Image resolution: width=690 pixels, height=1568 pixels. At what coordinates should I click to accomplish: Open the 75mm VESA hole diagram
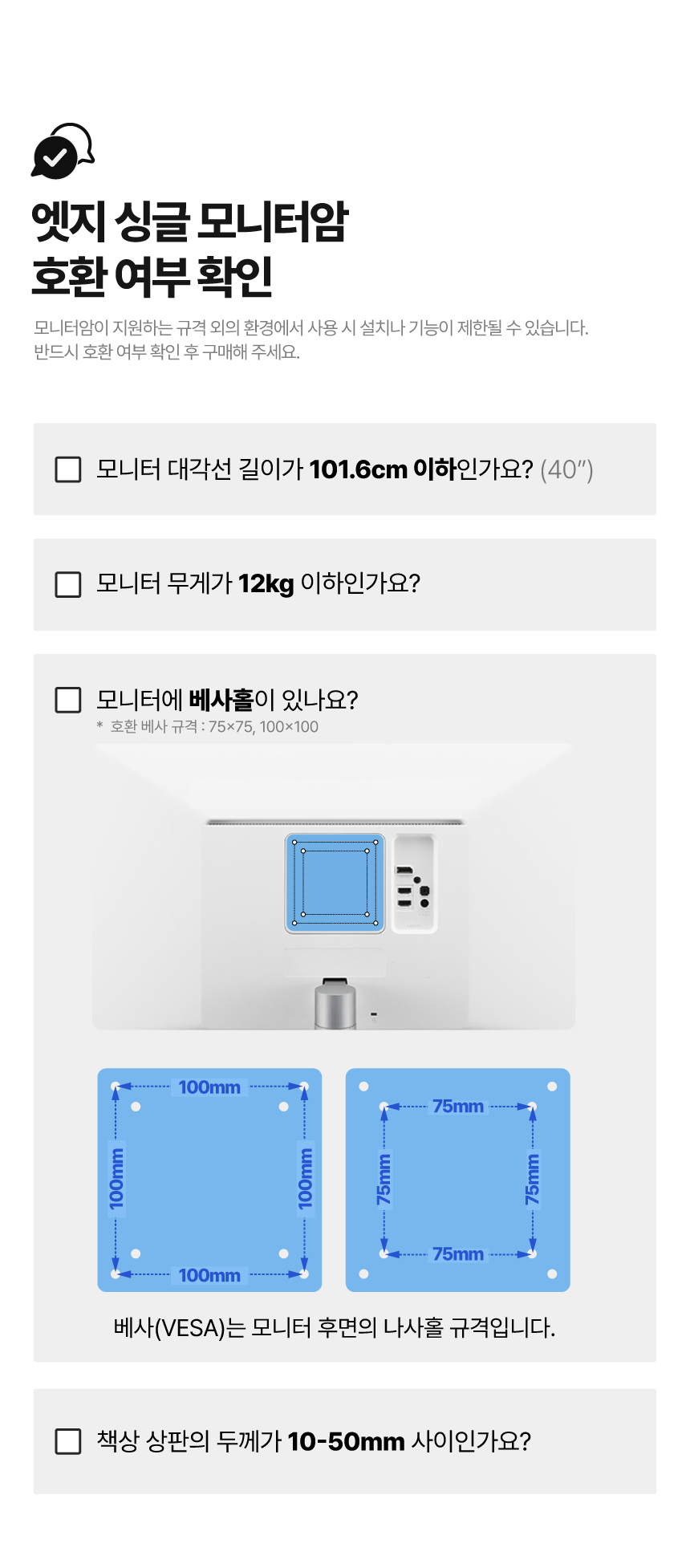point(457,1180)
